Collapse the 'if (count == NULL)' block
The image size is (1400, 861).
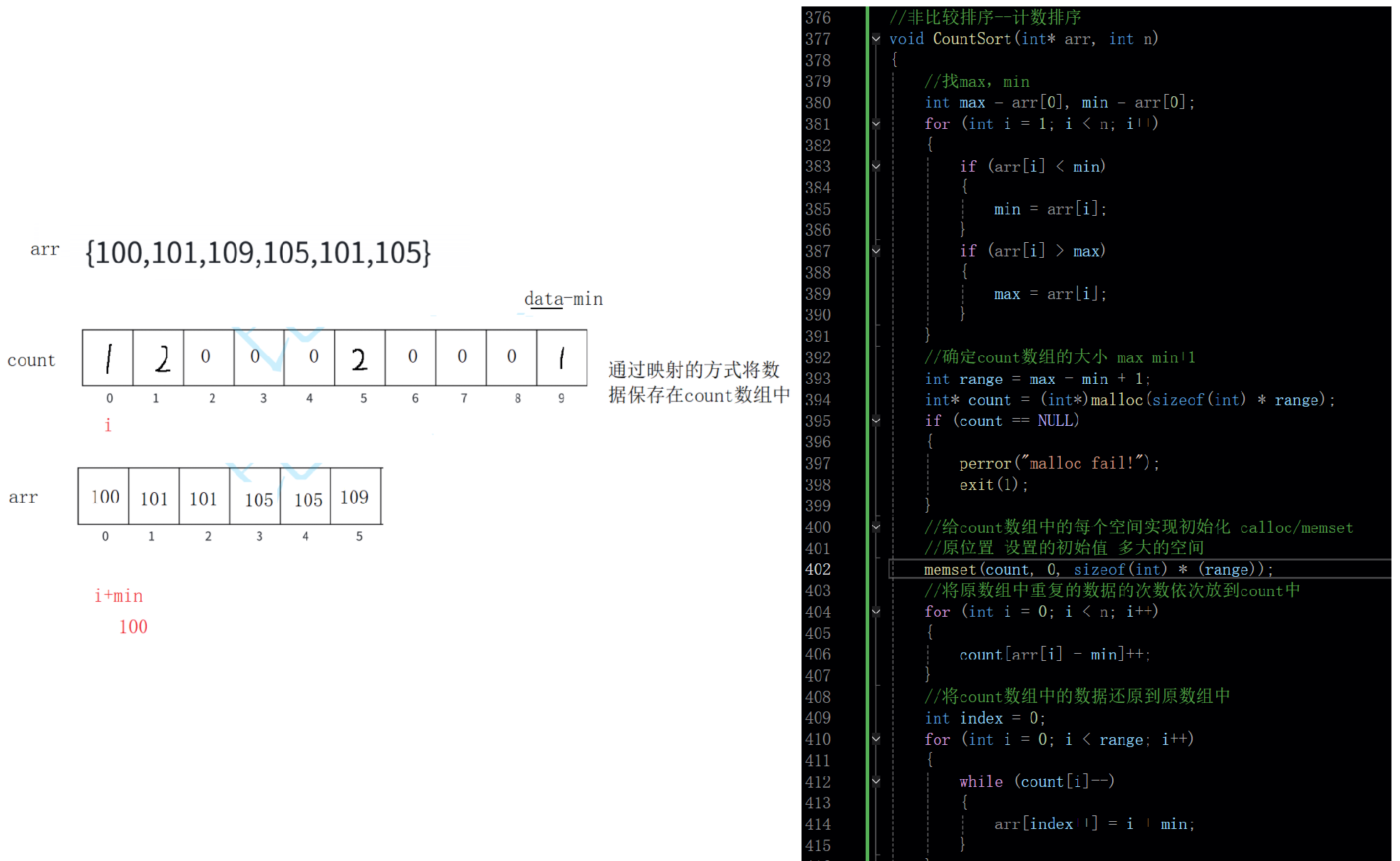(876, 421)
